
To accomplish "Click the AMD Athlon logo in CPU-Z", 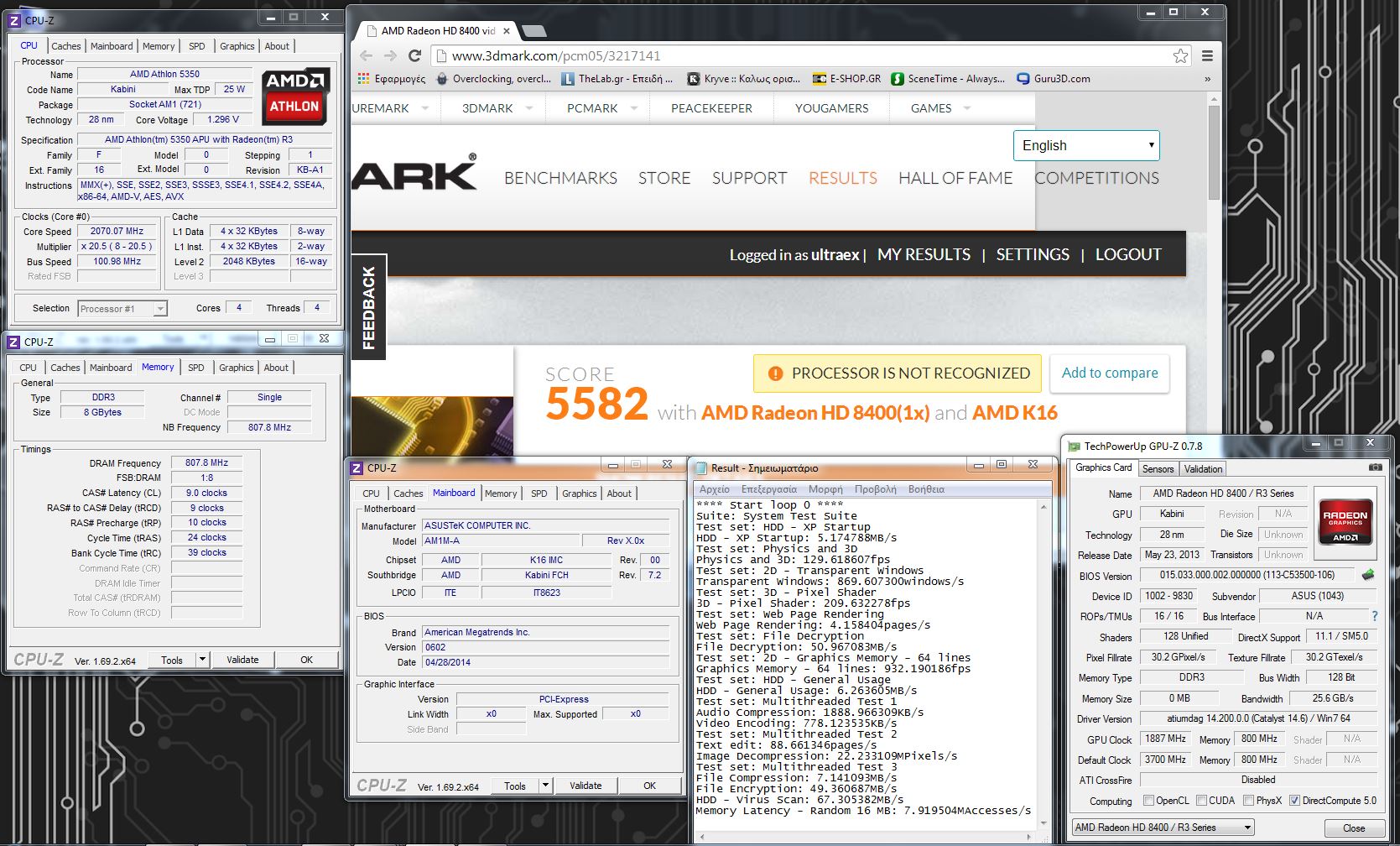I will coord(294,96).
